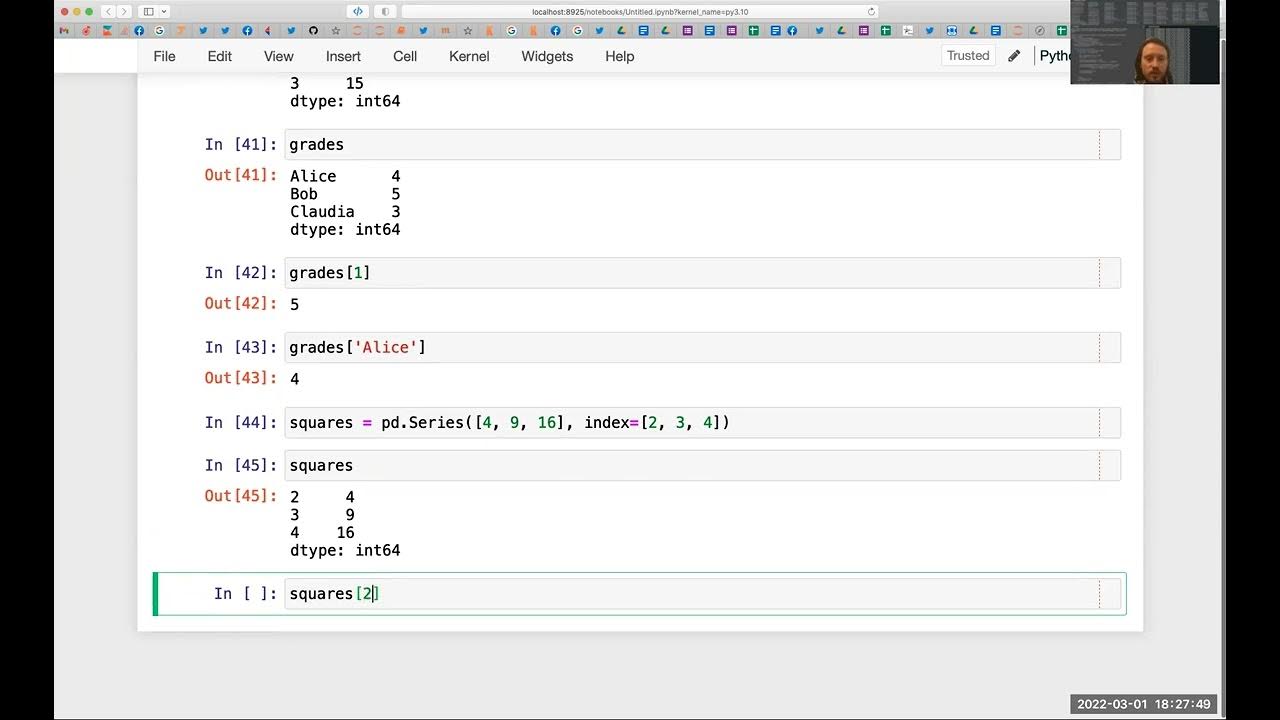This screenshot has width=1280, height=720.
Task: Click the Out[45] output prompt
Action: point(241,496)
